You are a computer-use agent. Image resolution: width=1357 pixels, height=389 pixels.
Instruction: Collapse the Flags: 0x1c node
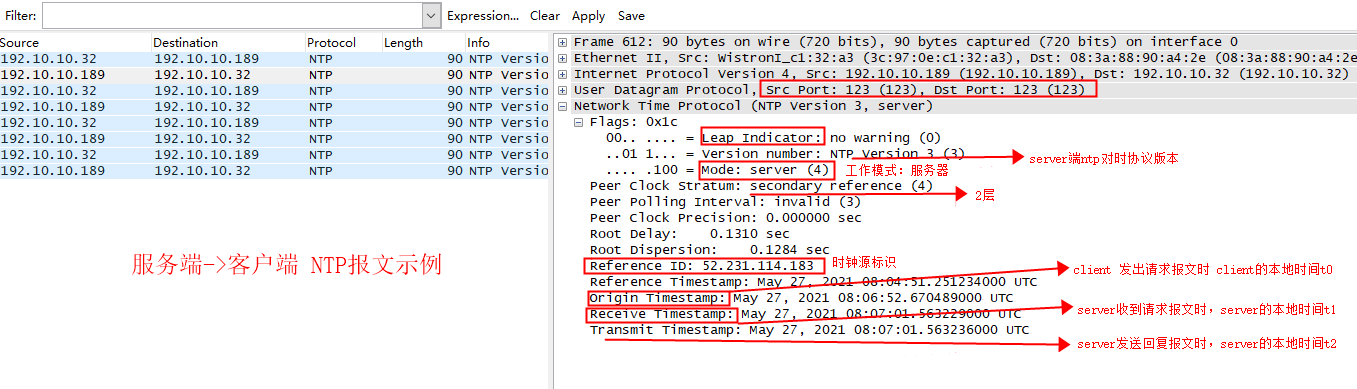click(x=579, y=122)
